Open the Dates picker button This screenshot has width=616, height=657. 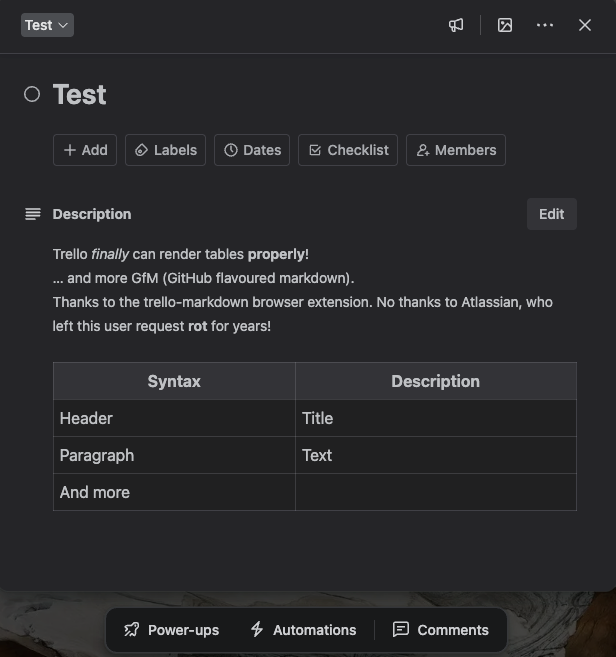pyautogui.click(x=252, y=150)
